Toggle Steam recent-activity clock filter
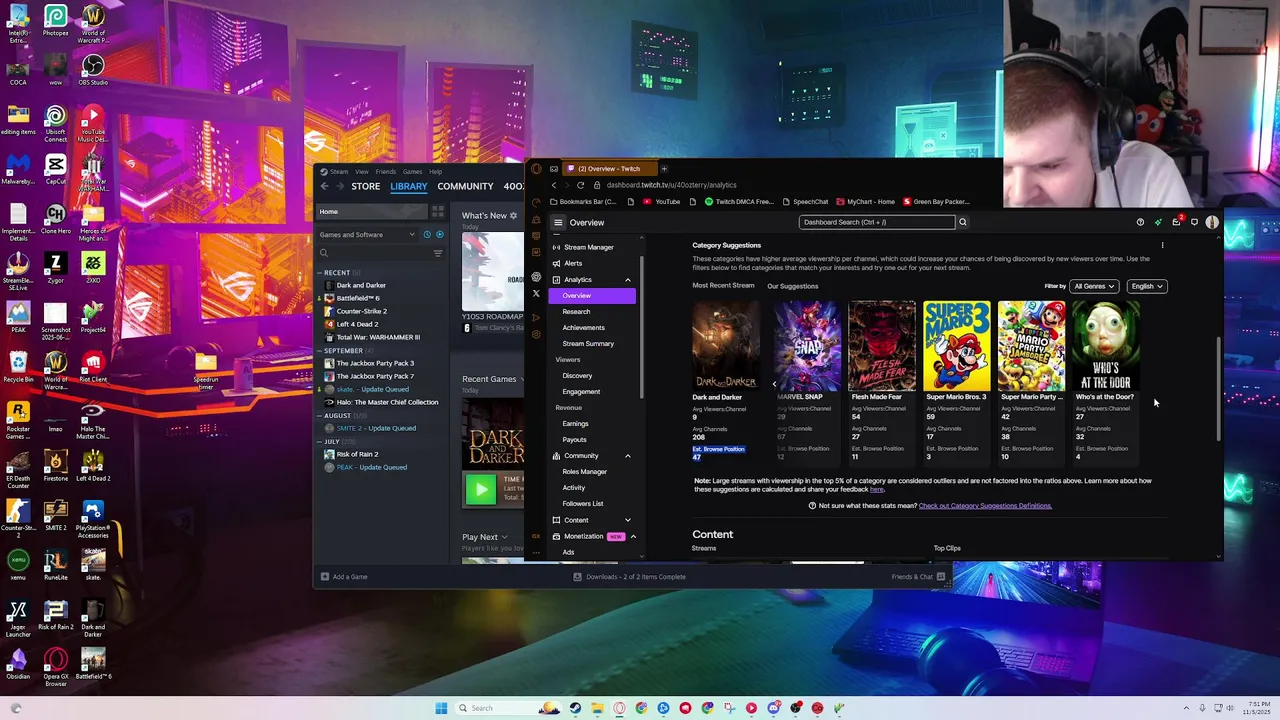The width and height of the screenshot is (1280, 720). pyautogui.click(x=427, y=234)
